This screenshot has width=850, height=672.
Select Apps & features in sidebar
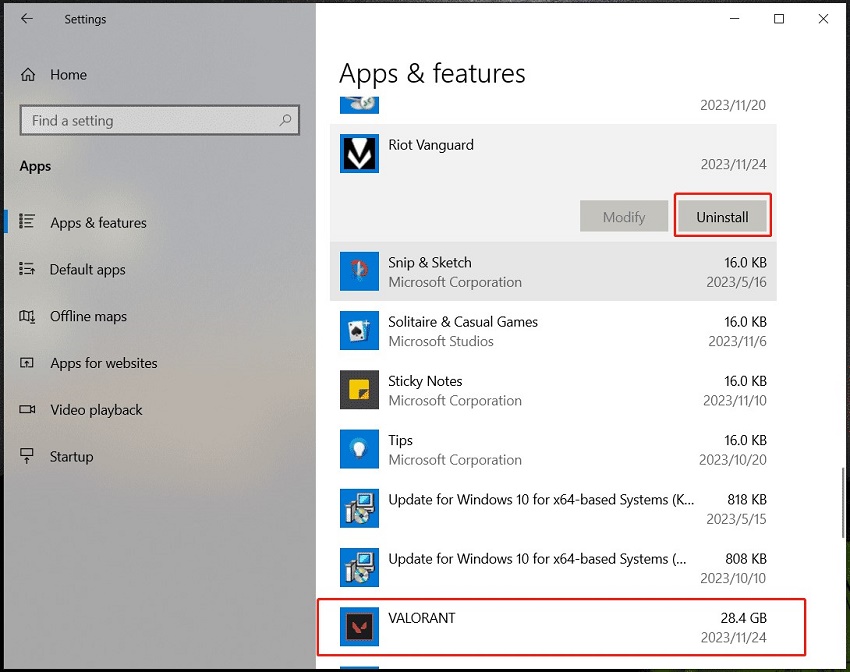(98, 223)
